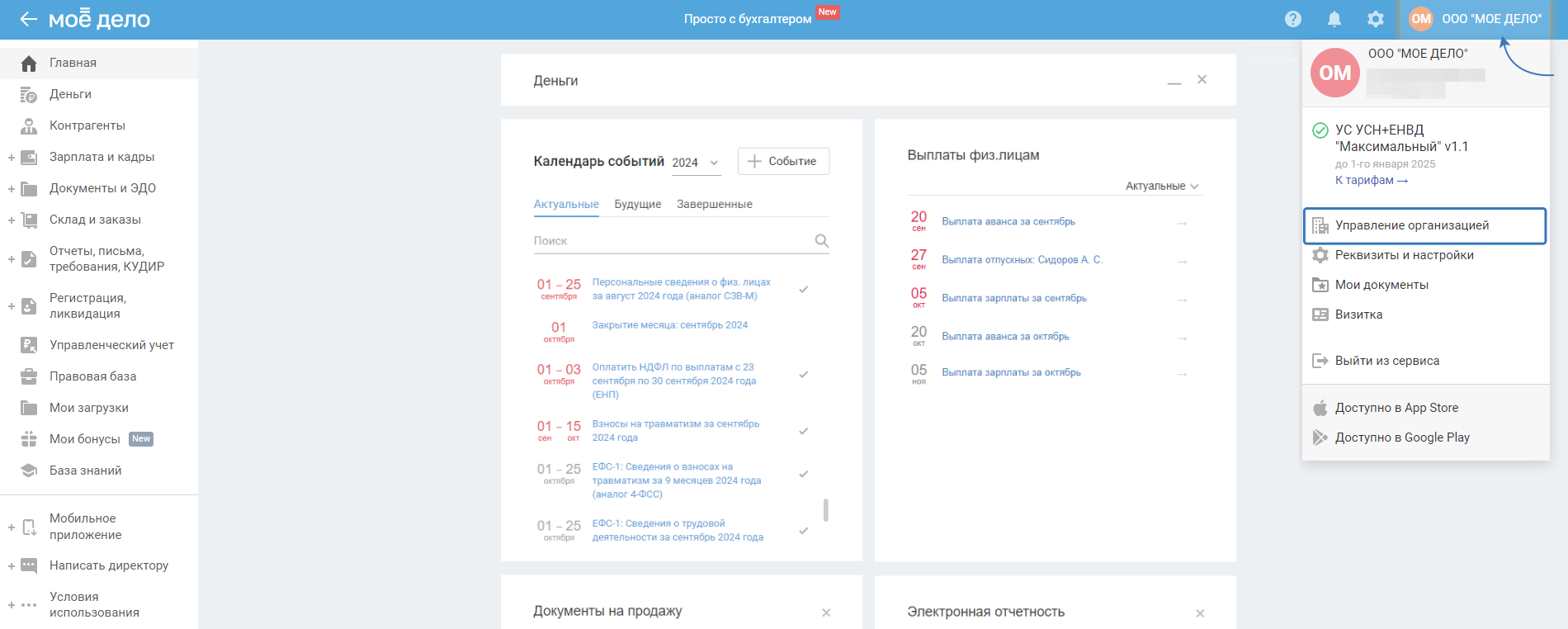Click the Документы и ЭДО folder icon

(29, 189)
